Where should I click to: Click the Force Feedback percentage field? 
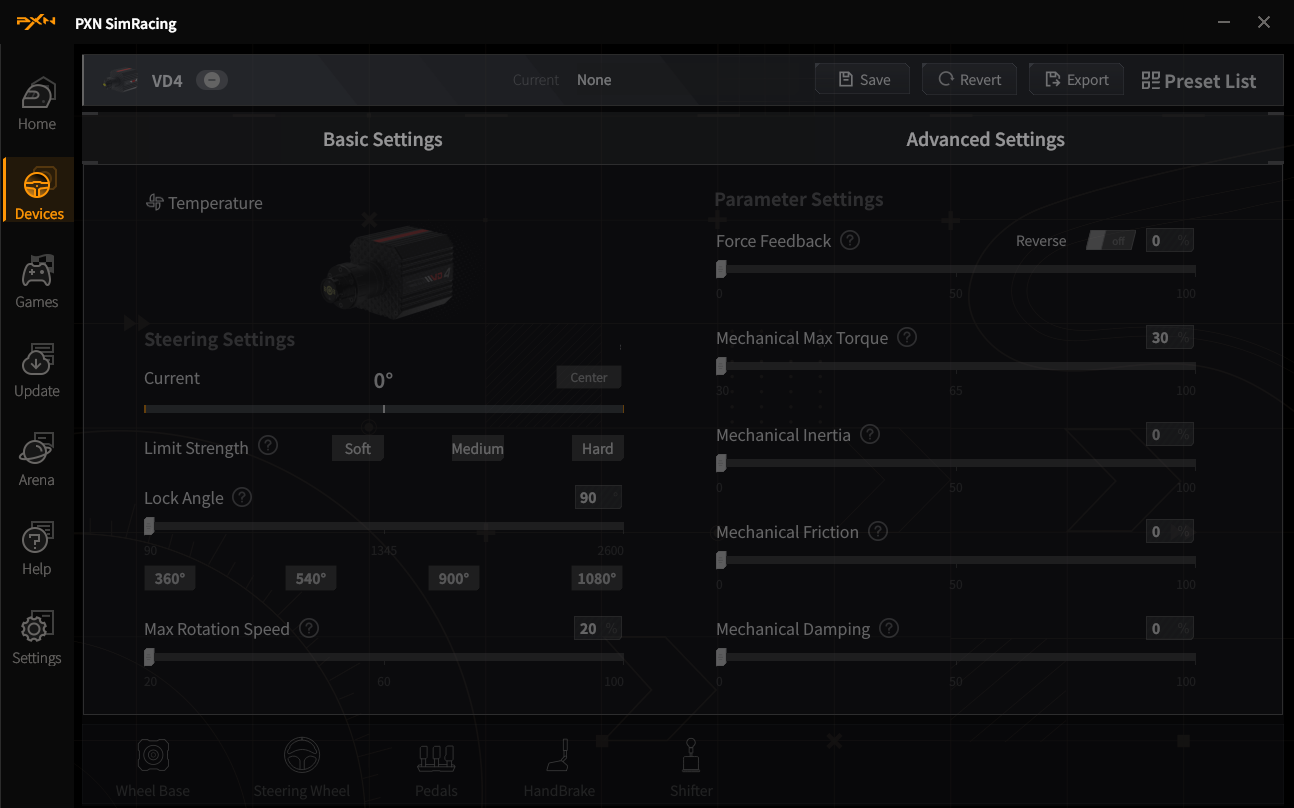[1170, 240]
